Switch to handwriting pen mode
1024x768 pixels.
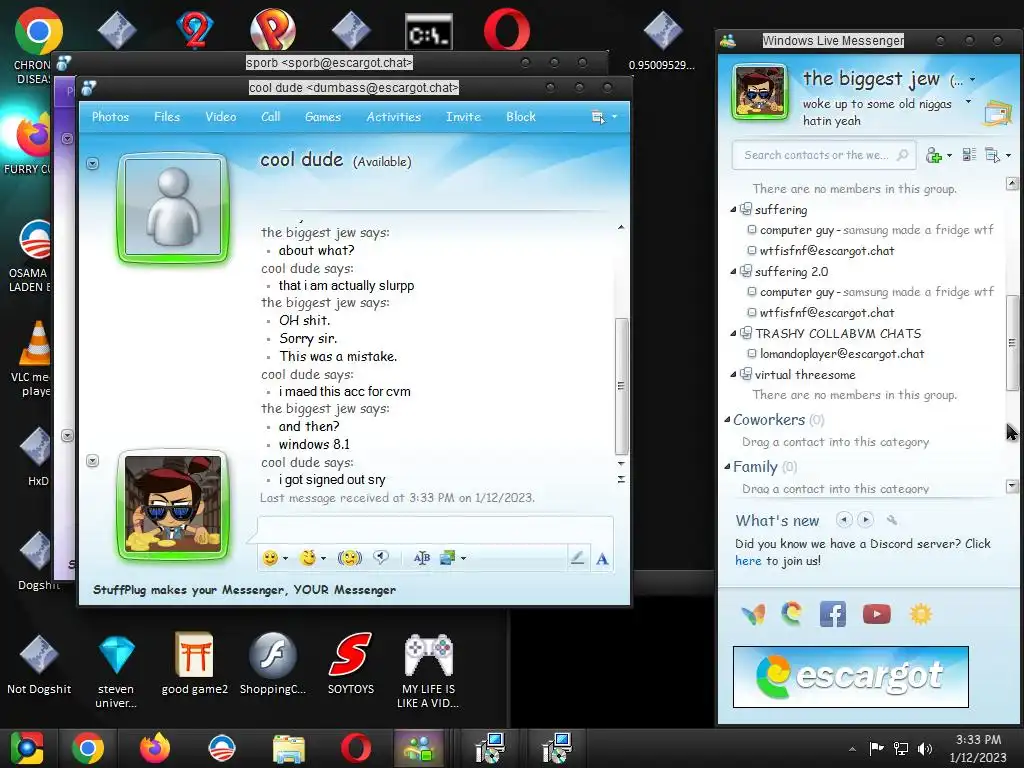tap(577, 558)
